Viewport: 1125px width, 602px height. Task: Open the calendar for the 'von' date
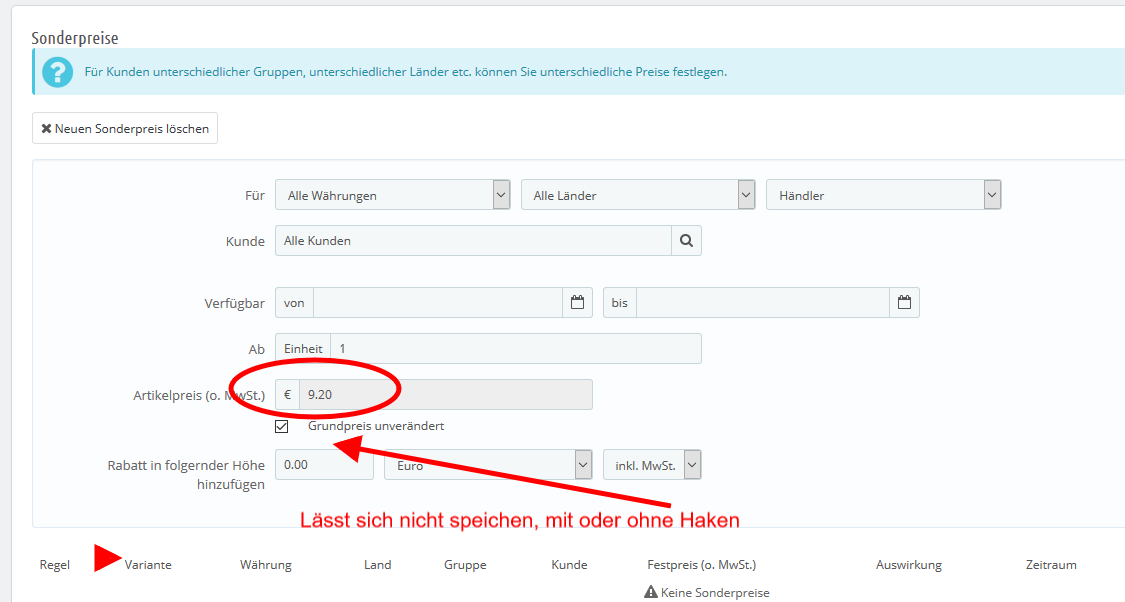click(578, 303)
